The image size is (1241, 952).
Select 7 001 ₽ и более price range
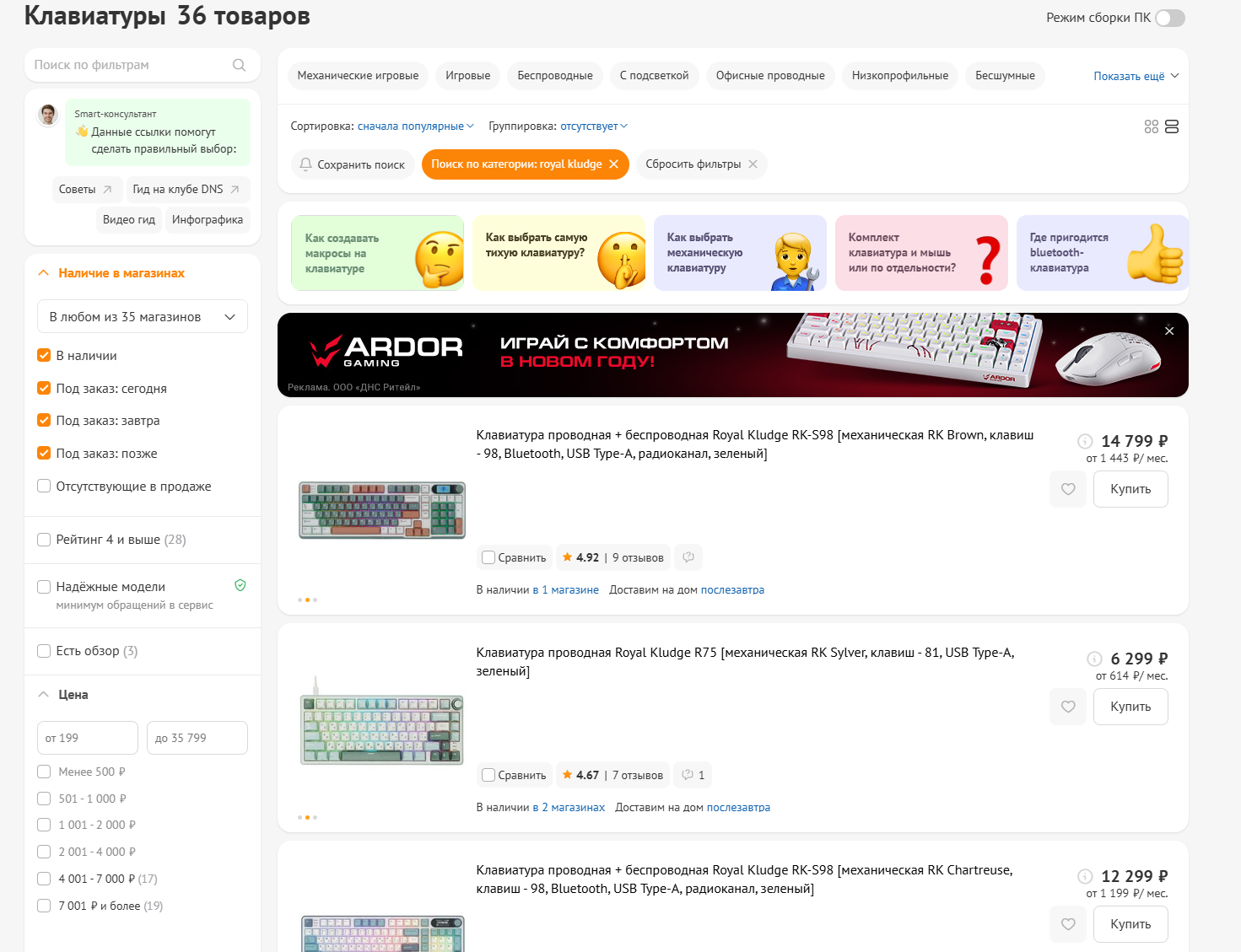pyautogui.click(x=44, y=906)
